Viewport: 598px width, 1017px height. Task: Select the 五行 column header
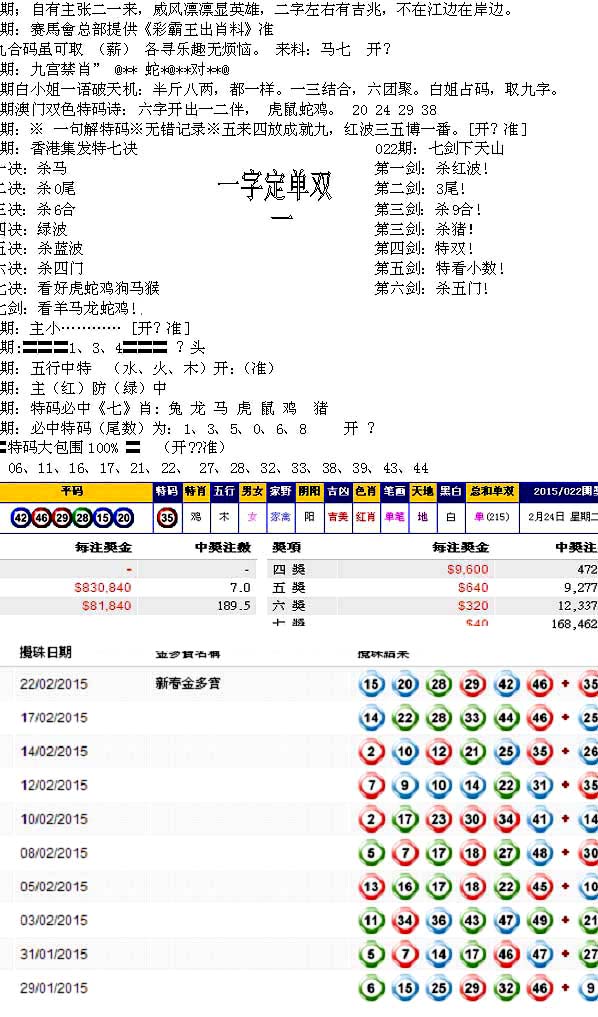224,492
